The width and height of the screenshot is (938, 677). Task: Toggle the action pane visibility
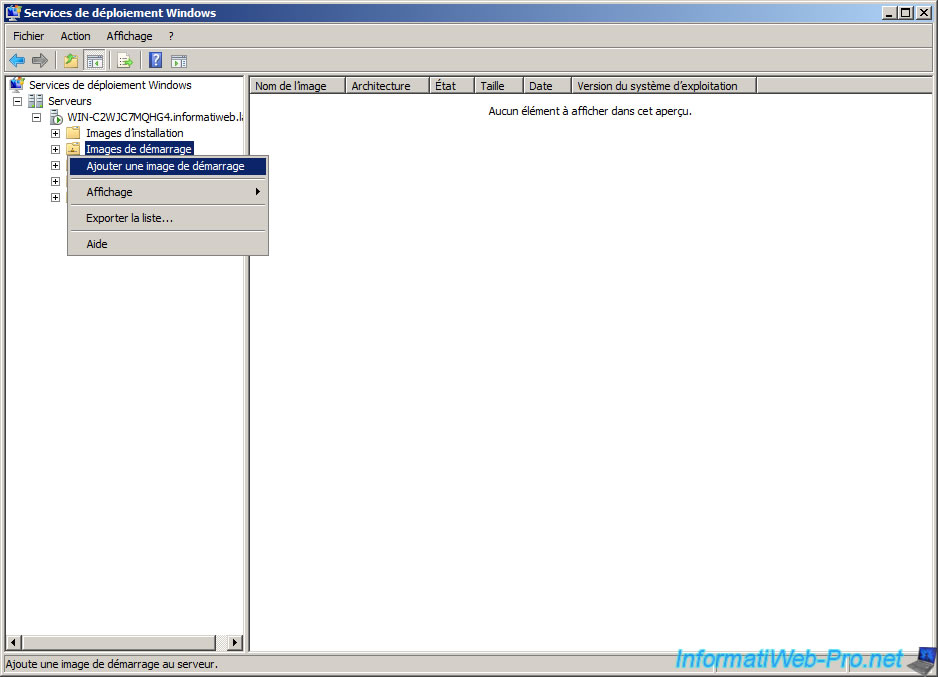tap(178, 60)
